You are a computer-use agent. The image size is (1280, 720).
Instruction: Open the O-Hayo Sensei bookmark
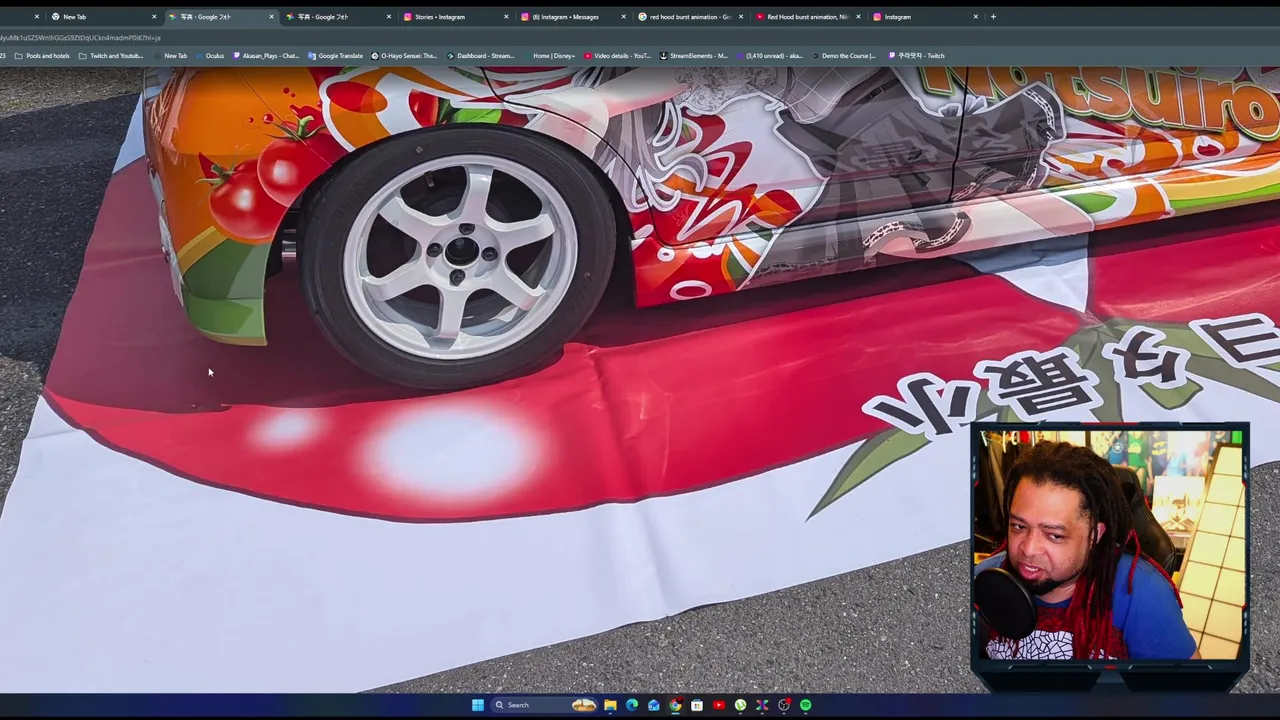point(404,56)
